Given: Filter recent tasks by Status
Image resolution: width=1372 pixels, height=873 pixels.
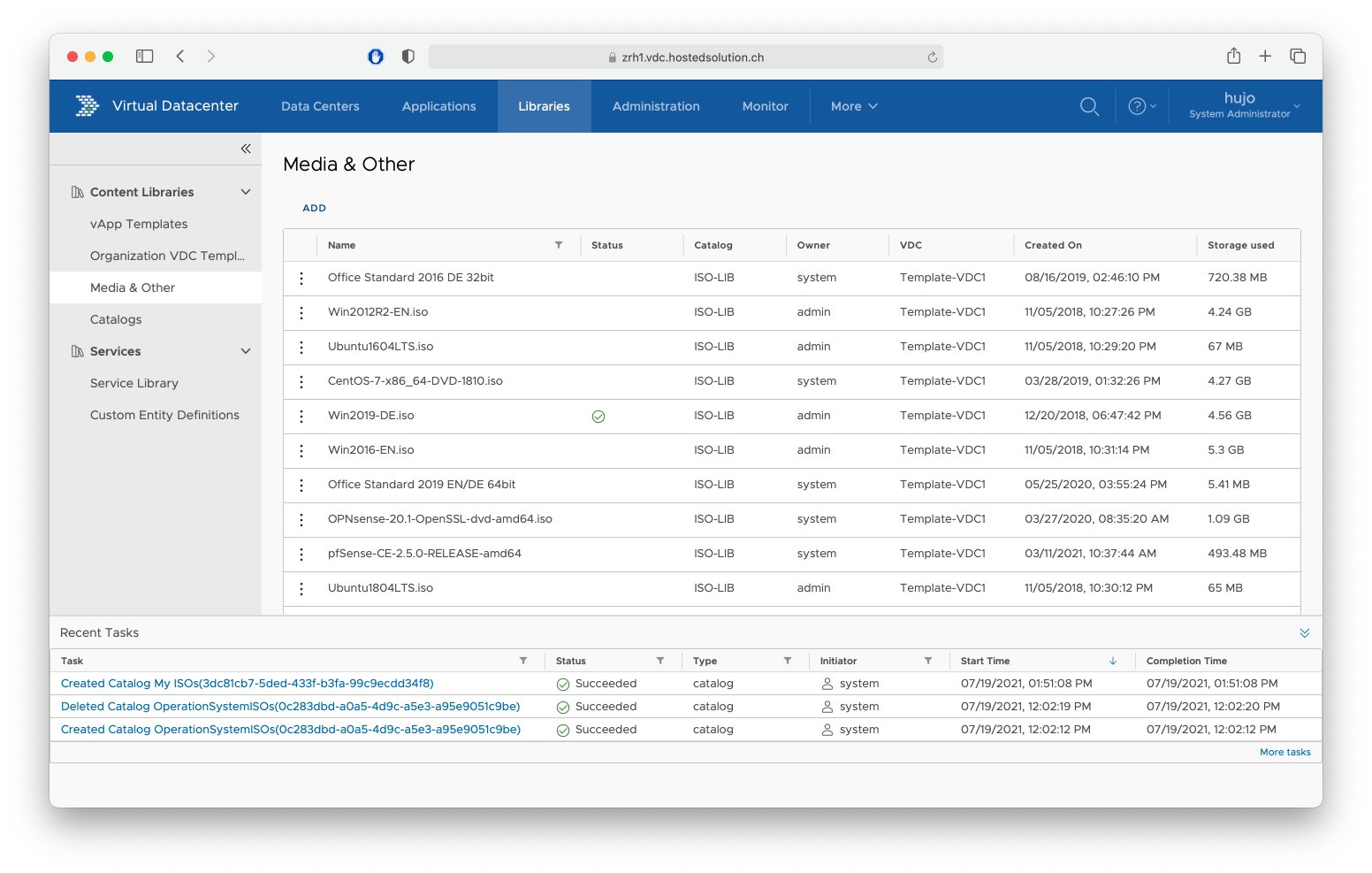Looking at the screenshot, I should pyautogui.click(x=660, y=661).
